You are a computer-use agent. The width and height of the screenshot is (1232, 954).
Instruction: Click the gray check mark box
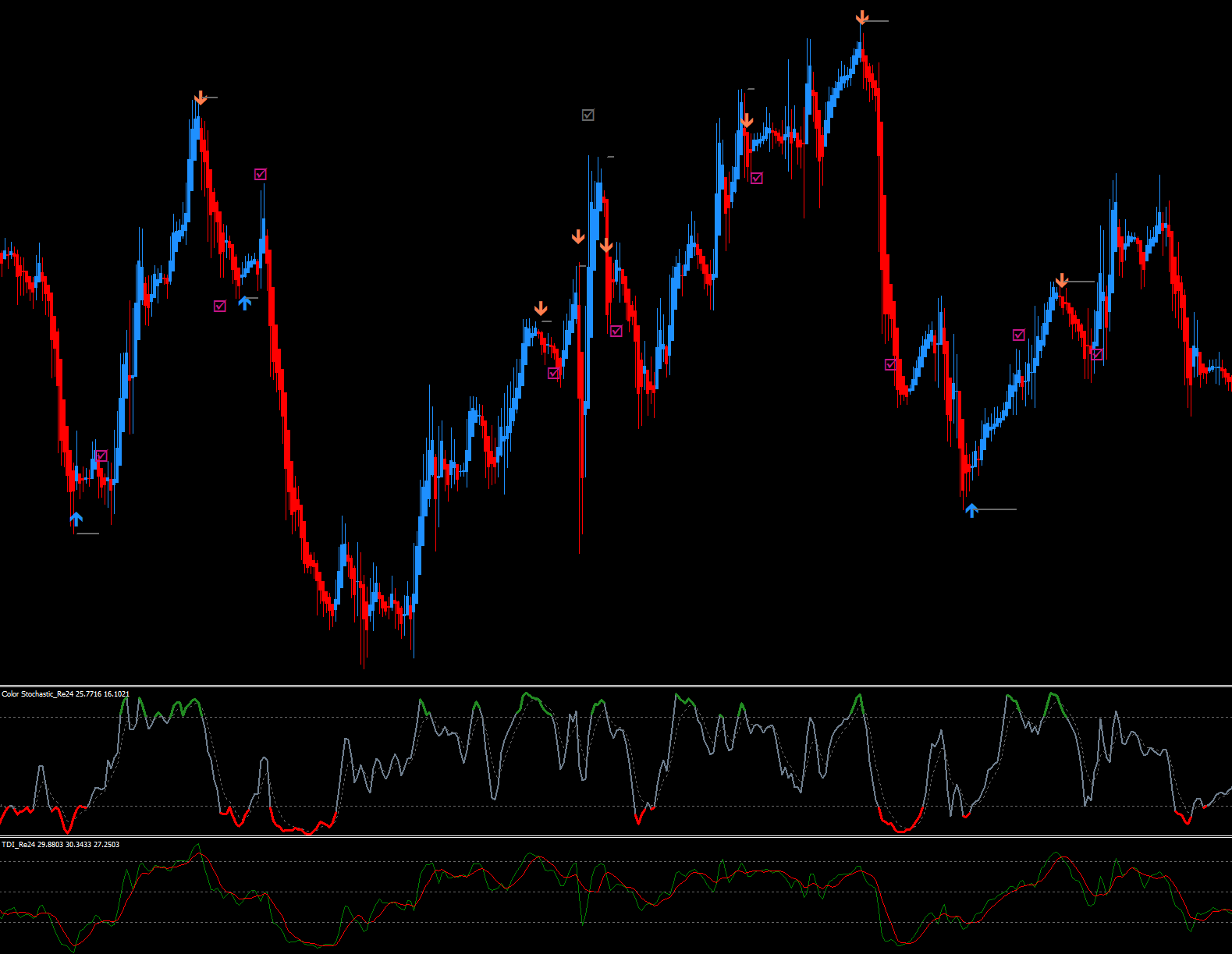click(588, 115)
